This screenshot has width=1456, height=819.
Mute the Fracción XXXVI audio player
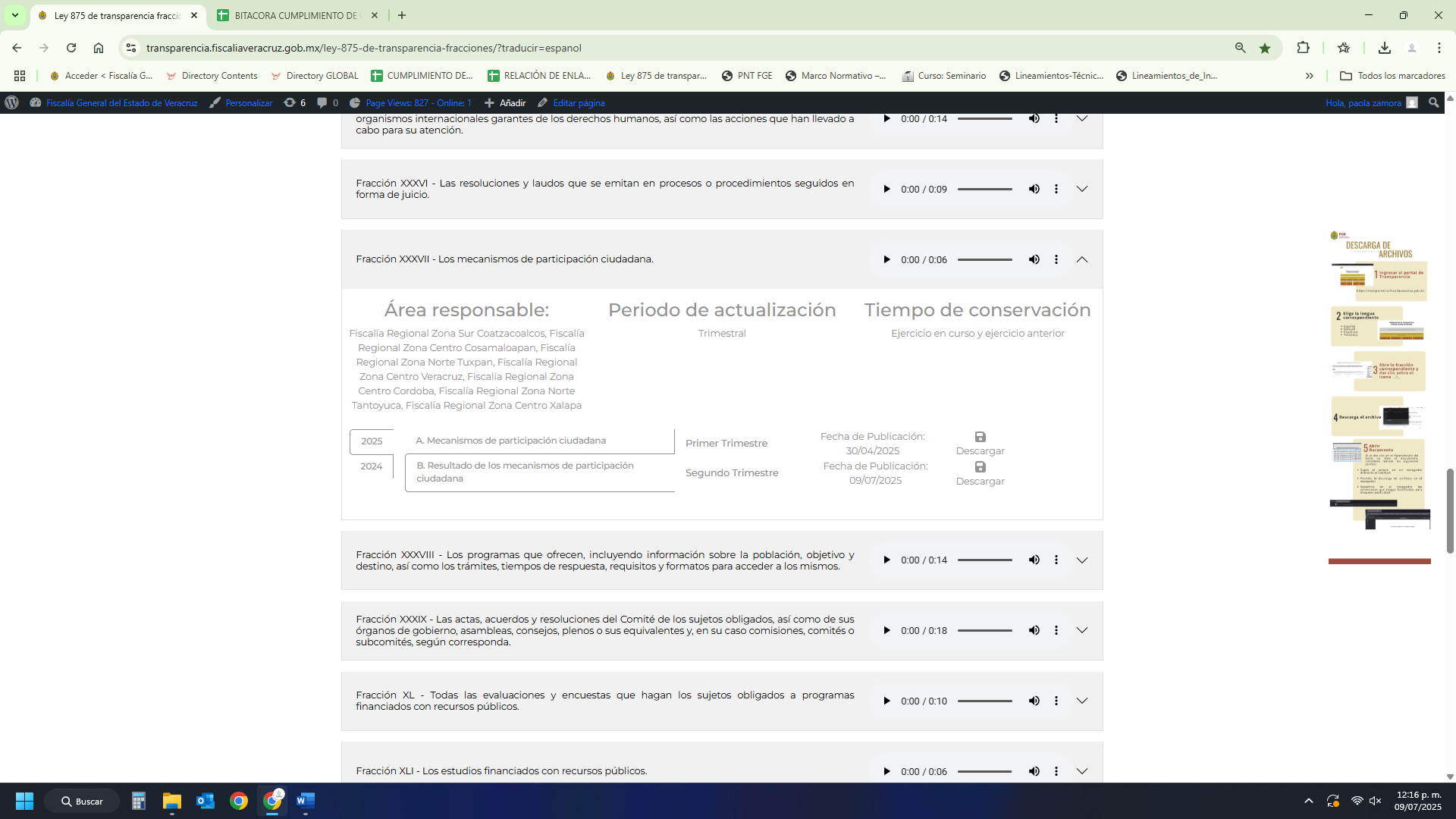click(x=1034, y=189)
